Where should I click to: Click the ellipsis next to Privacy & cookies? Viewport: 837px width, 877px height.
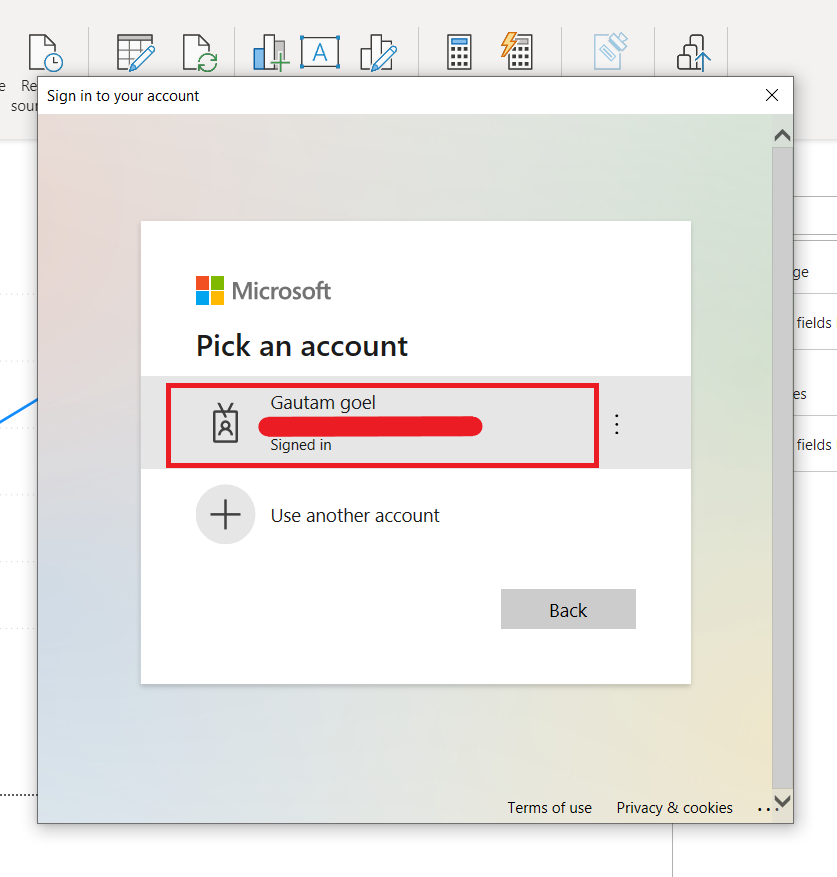765,809
